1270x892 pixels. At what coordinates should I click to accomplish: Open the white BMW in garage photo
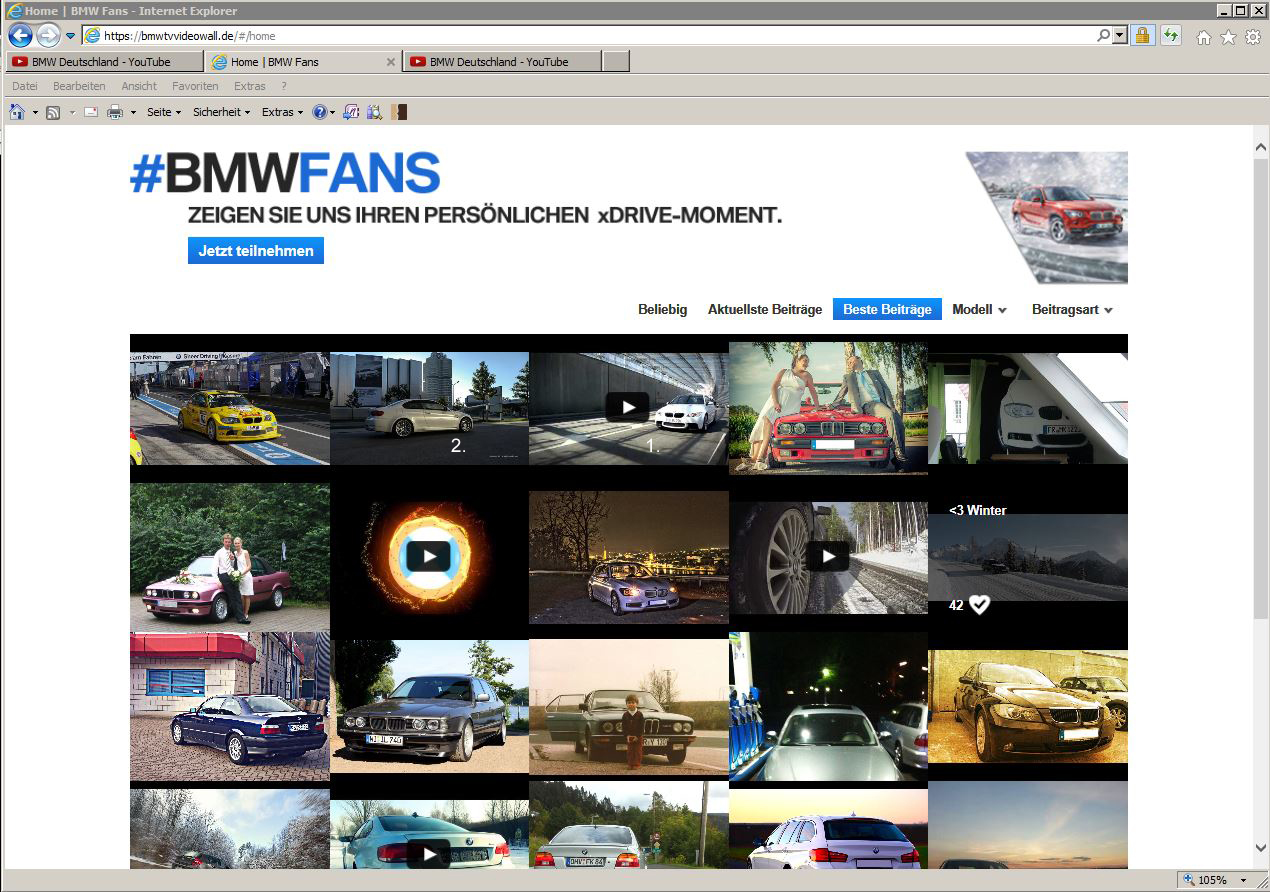click(1028, 408)
